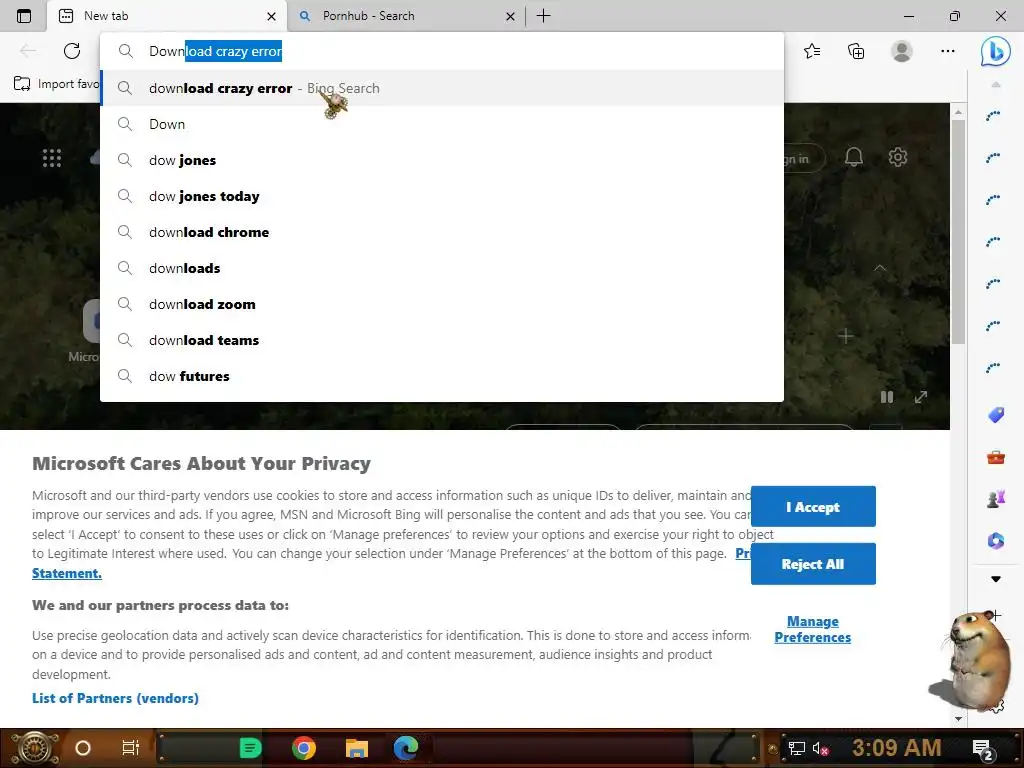Click the notifications bell icon
The height and width of the screenshot is (768, 1024).
coord(854,157)
